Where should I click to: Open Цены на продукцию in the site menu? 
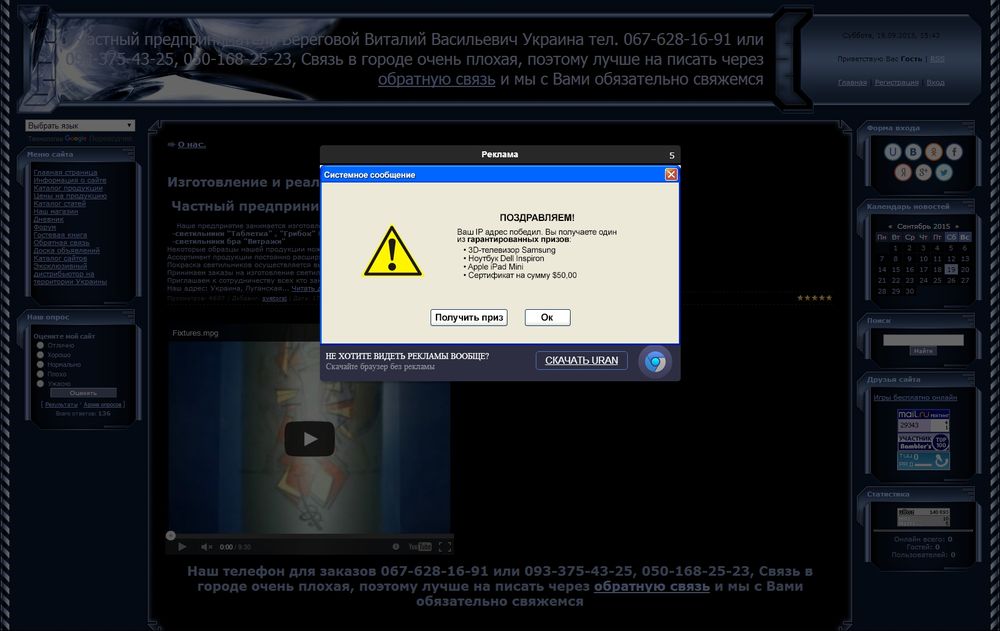70,196
